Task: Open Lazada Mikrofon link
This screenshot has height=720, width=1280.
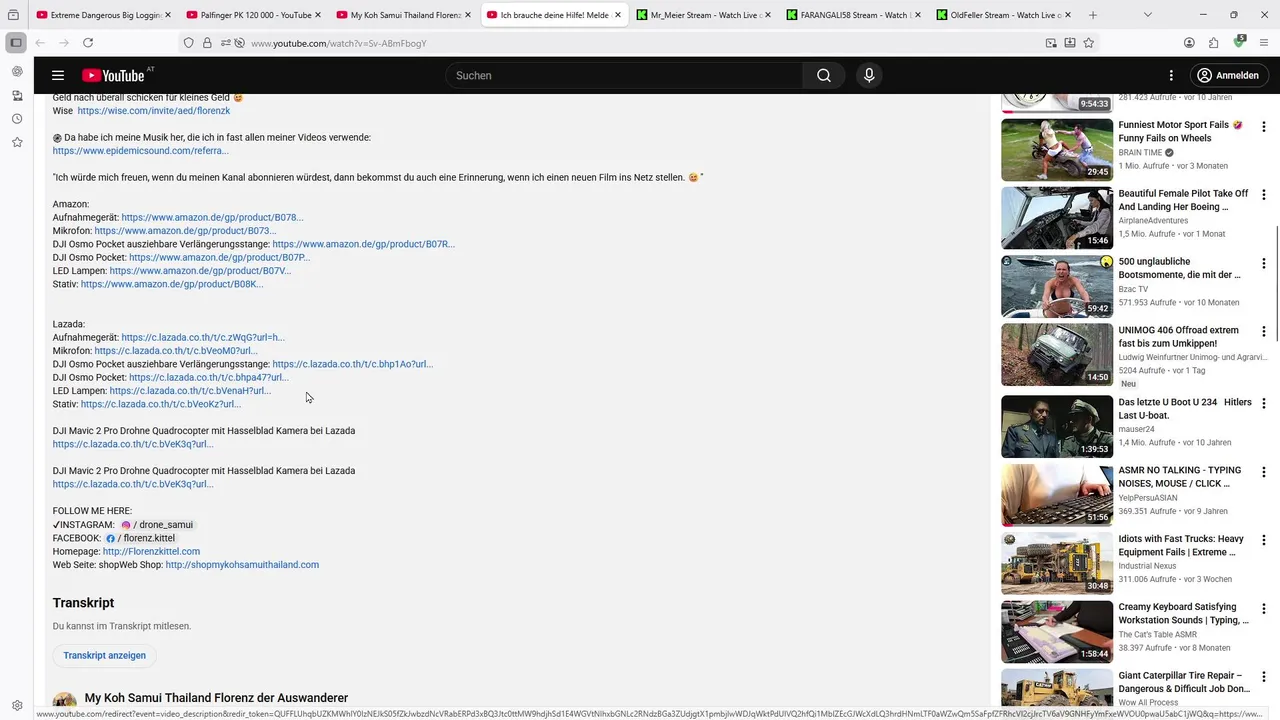Action: (x=176, y=351)
